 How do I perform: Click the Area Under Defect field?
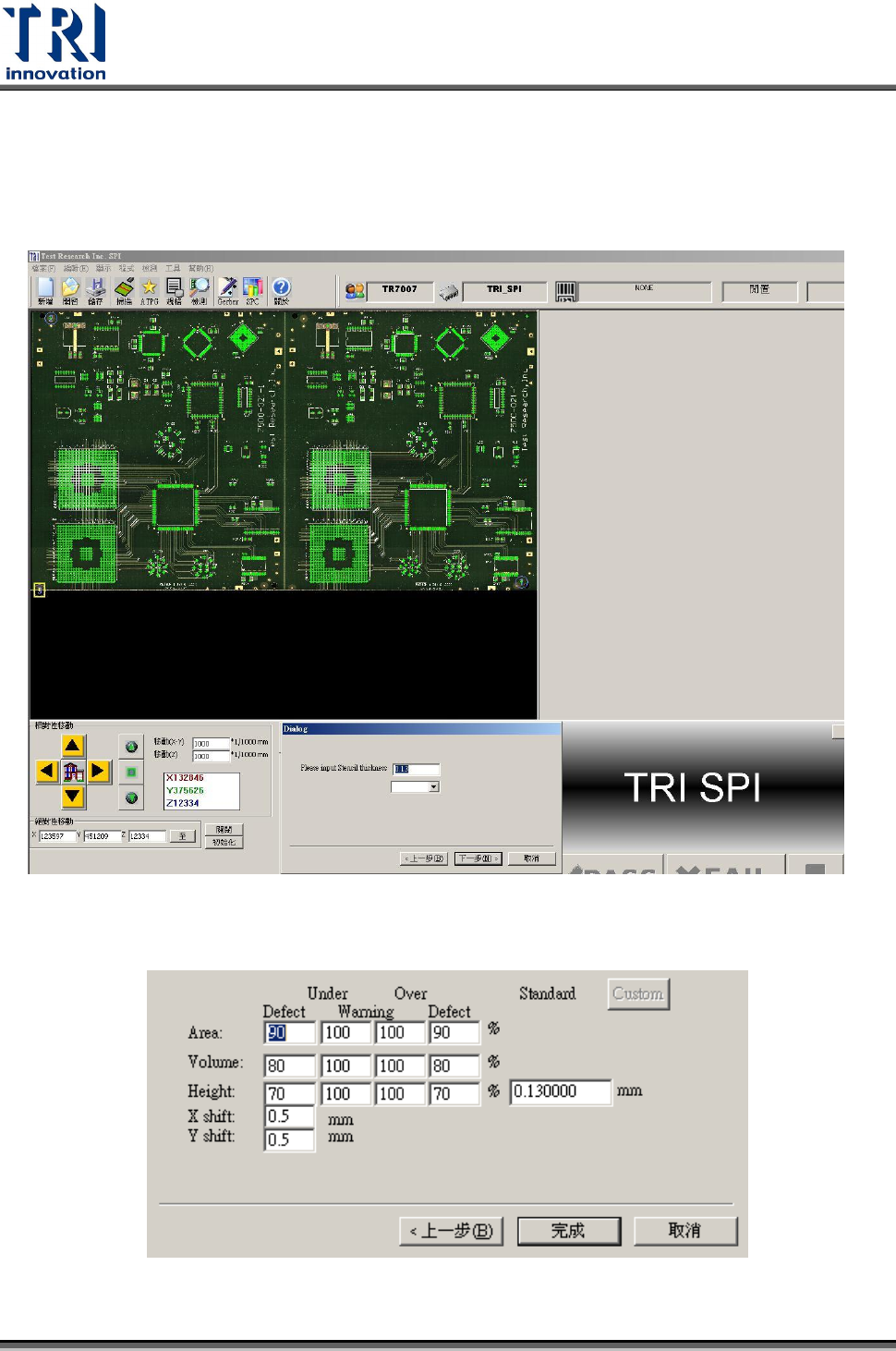pyautogui.click(x=290, y=1033)
